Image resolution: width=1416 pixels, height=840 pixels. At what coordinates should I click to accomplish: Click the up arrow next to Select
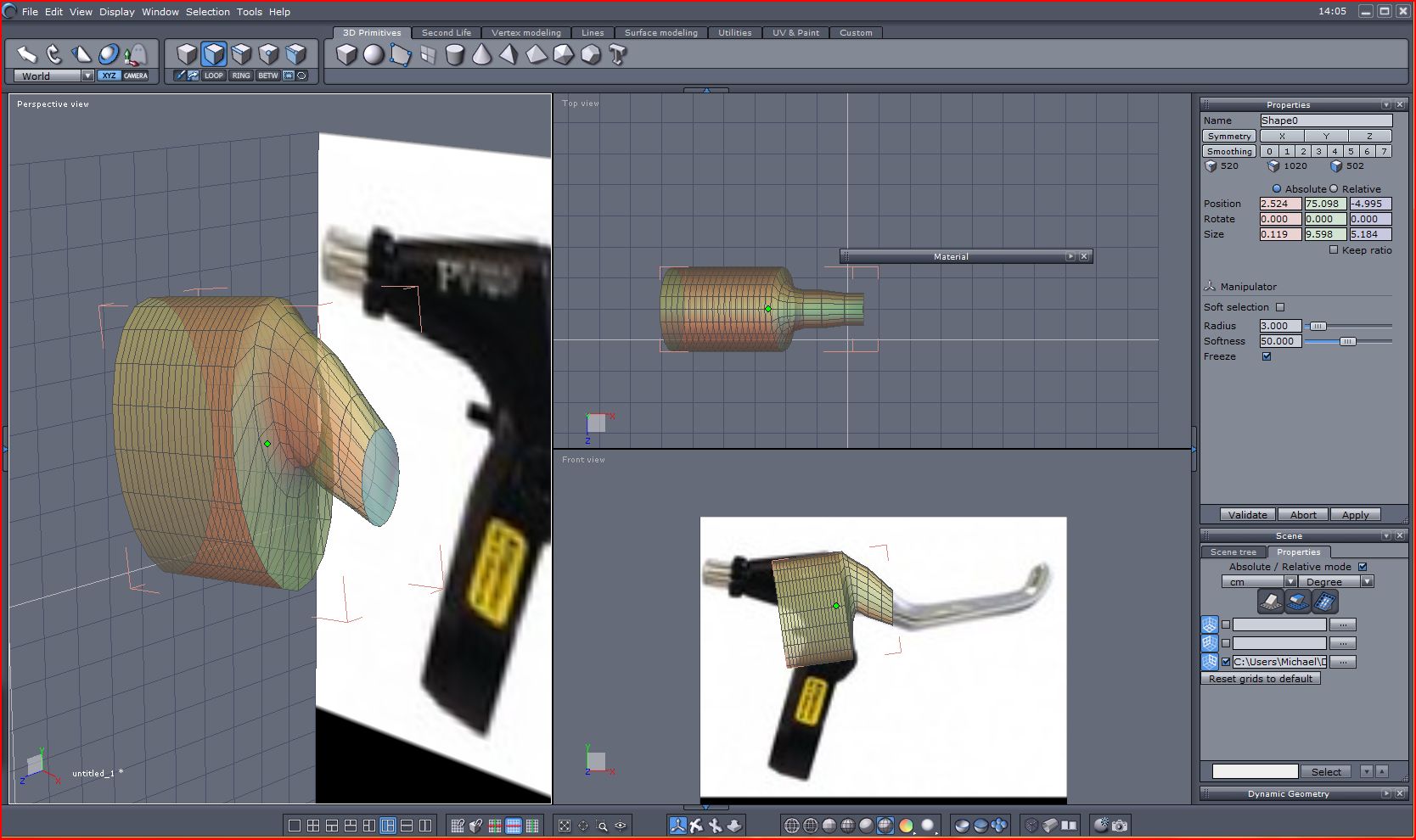1382,771
